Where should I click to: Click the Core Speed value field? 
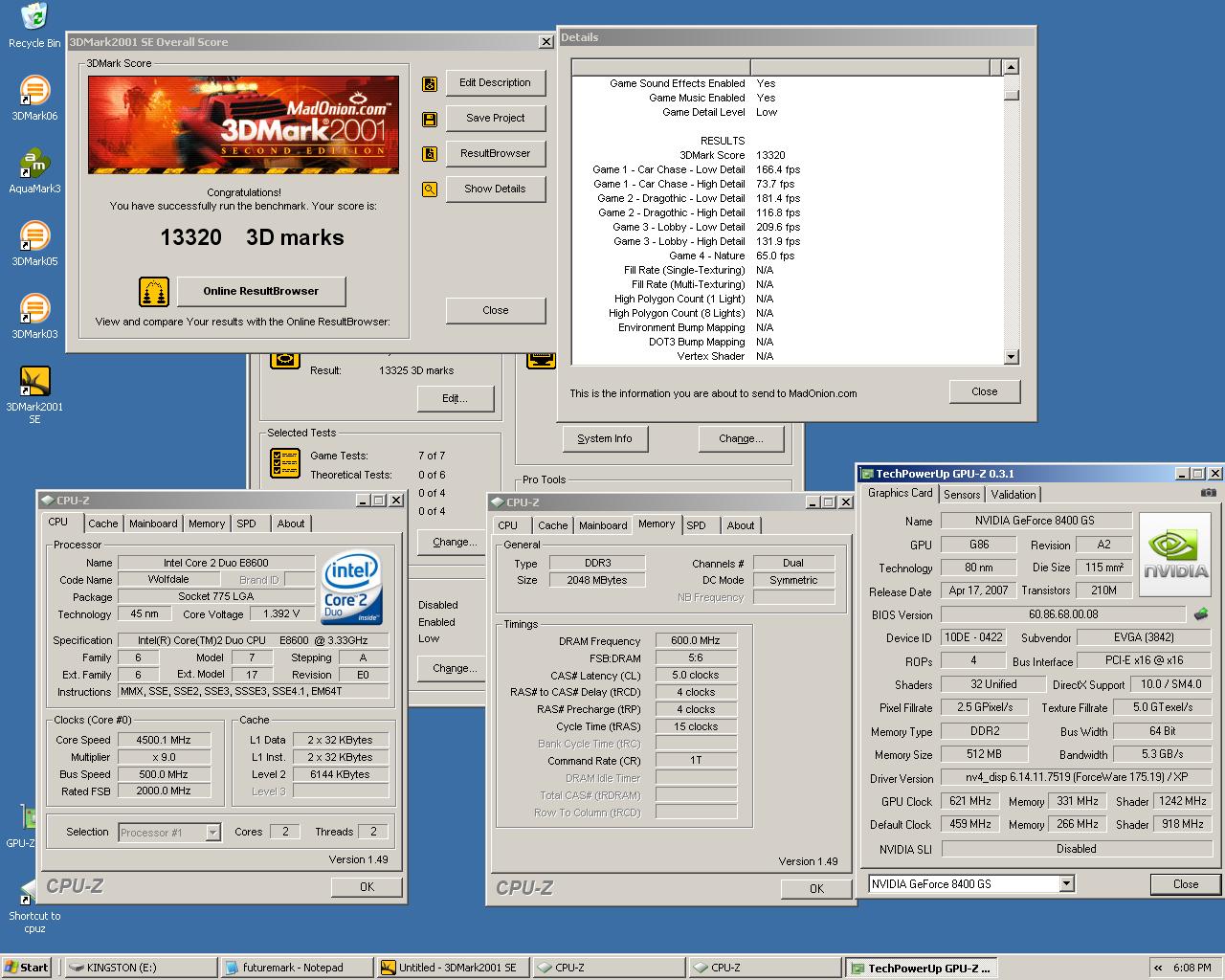point(164,740)
